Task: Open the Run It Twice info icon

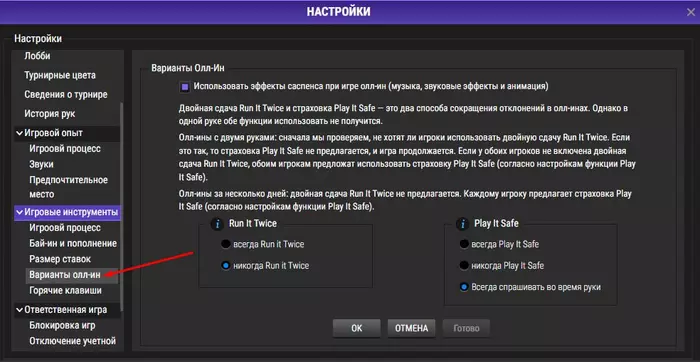Action: (x=217, y=223)
